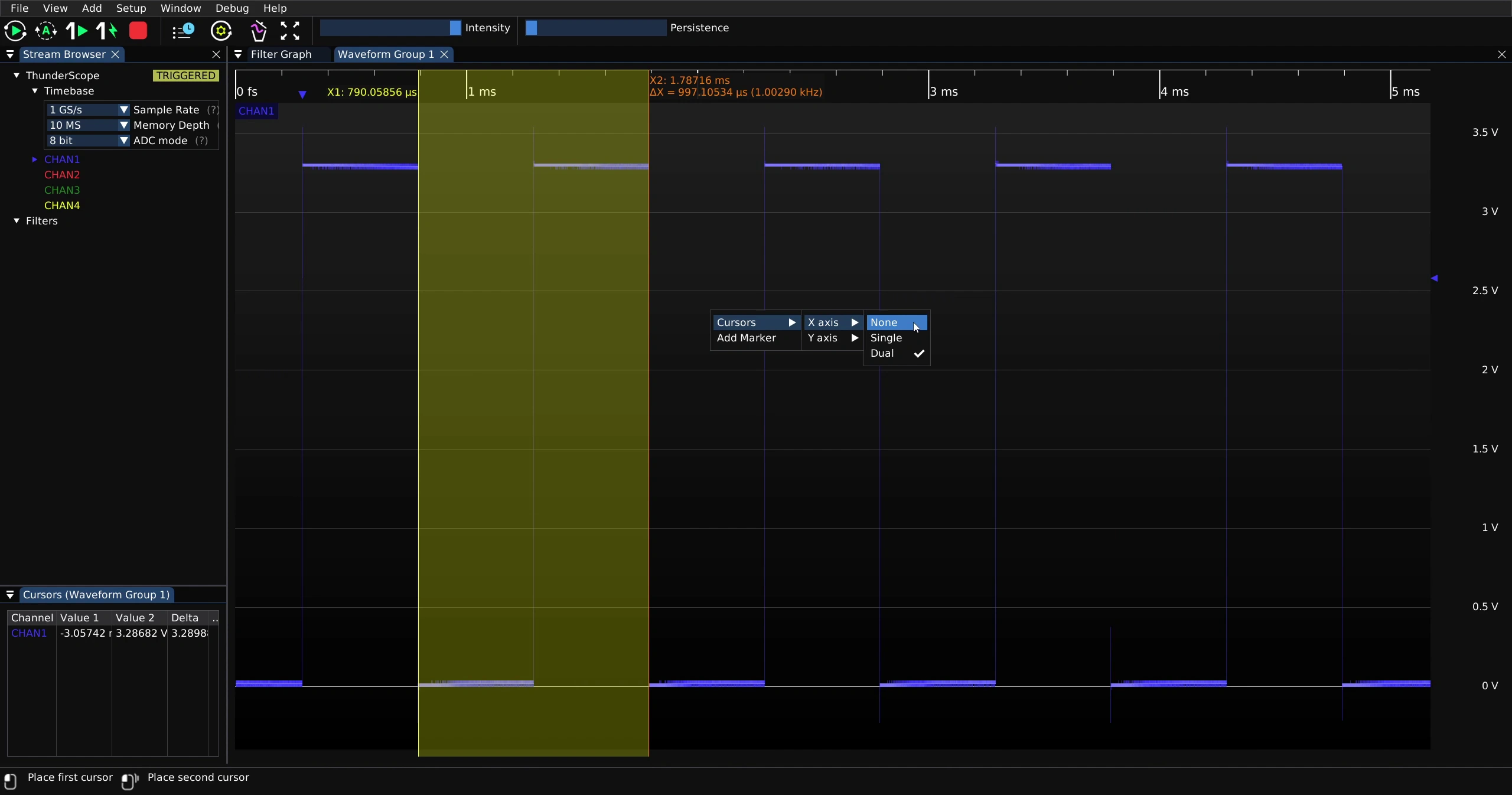Start the trigger with the run button
The height and width of the screenshot is (795, 1512).
tap(15, 31)
